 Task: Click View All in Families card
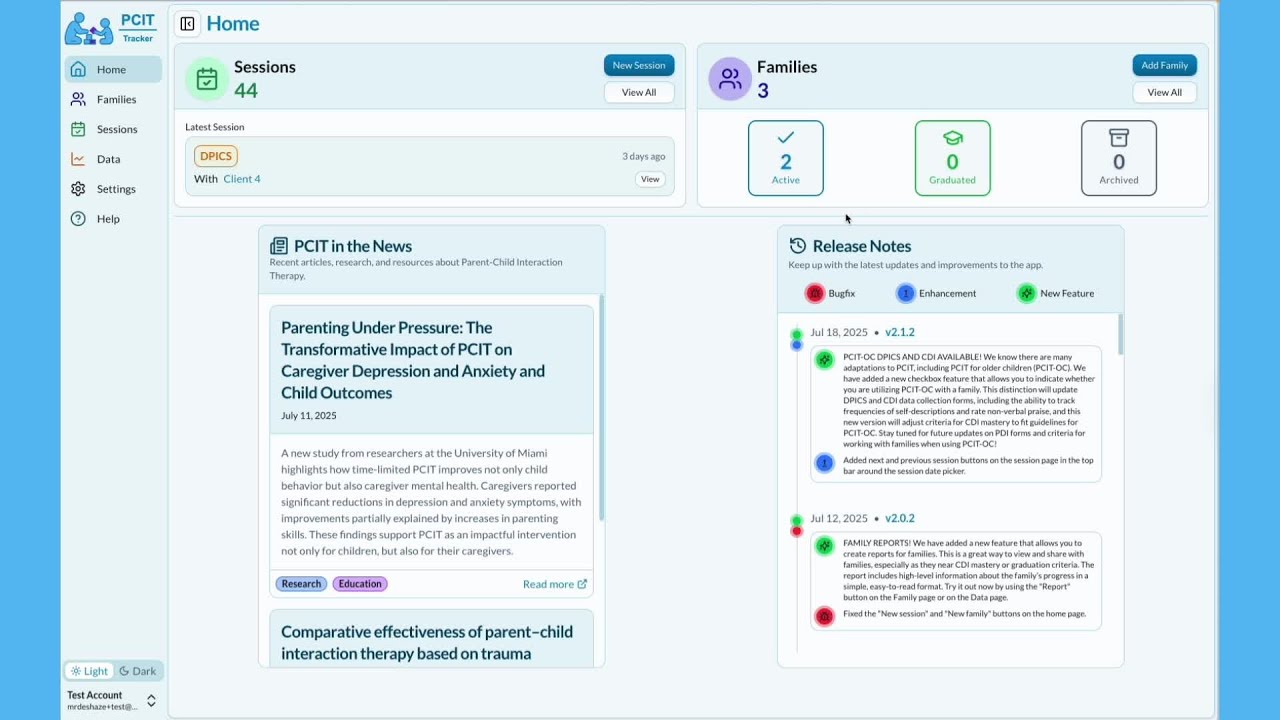point(1164,92)
